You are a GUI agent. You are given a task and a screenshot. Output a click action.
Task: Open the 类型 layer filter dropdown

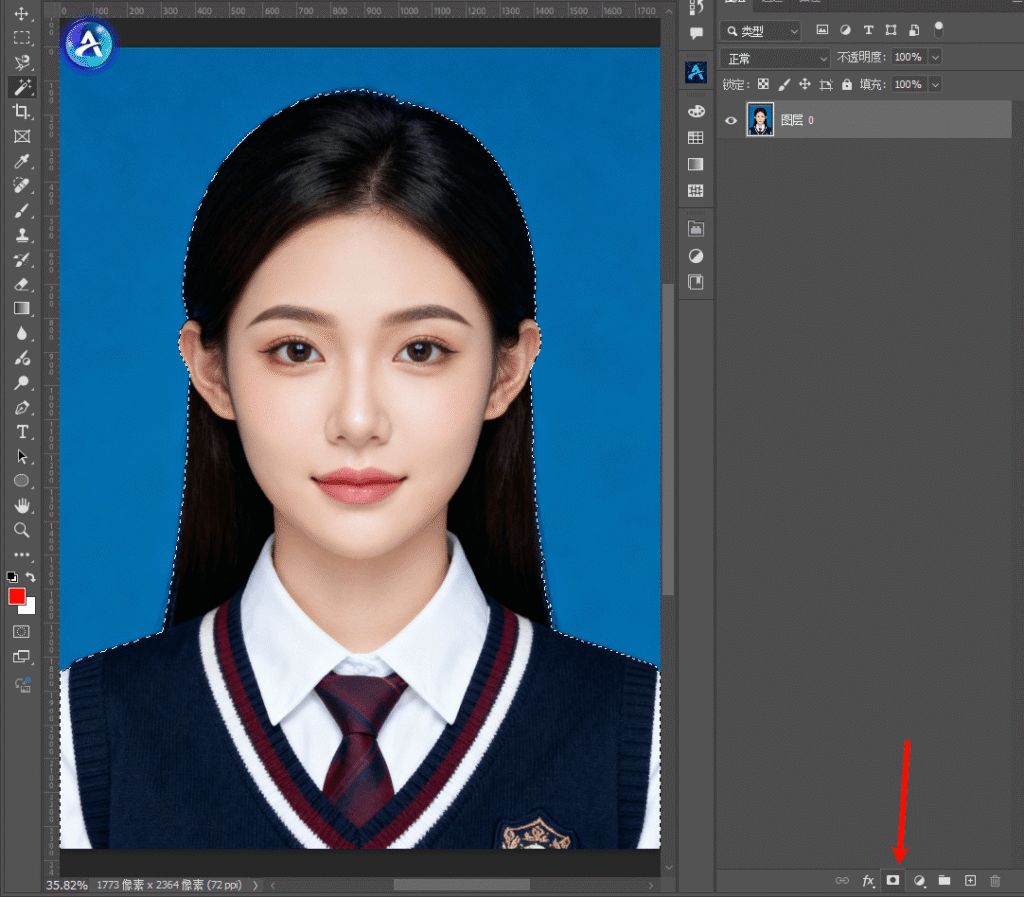[x=761, y=31]
